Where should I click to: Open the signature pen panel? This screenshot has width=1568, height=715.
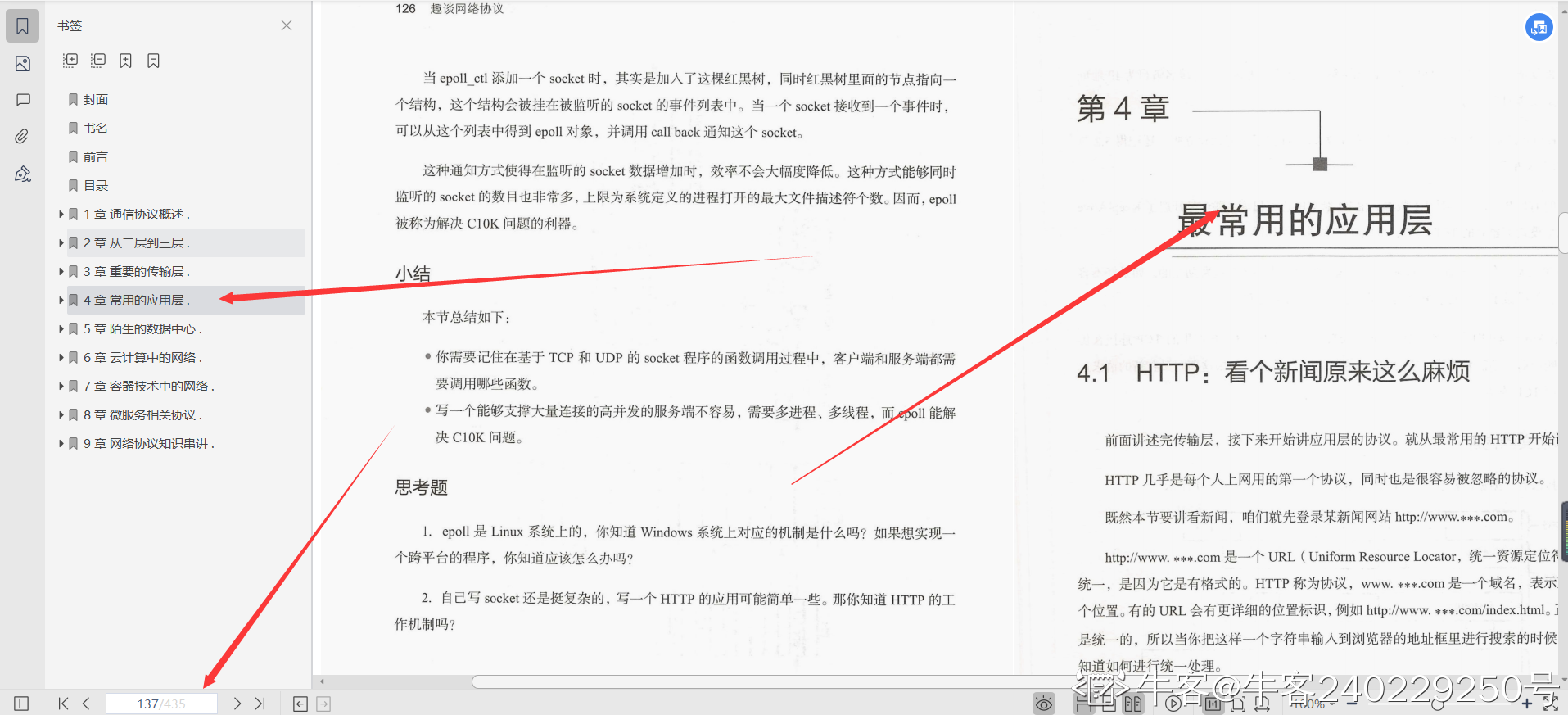click(23, 174)
